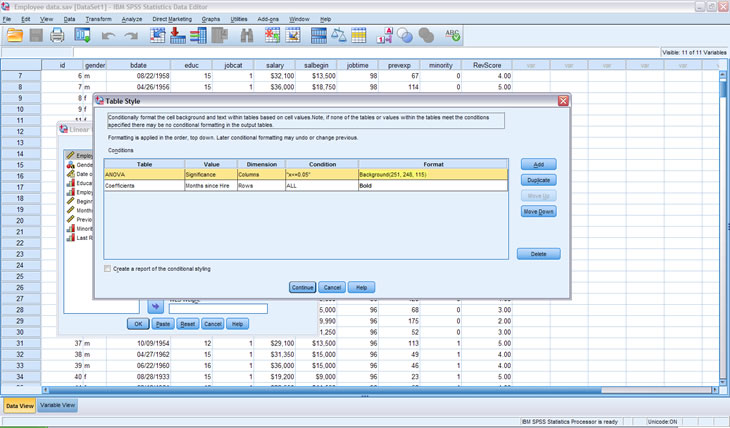Click the Move Down button

point(538,212)
